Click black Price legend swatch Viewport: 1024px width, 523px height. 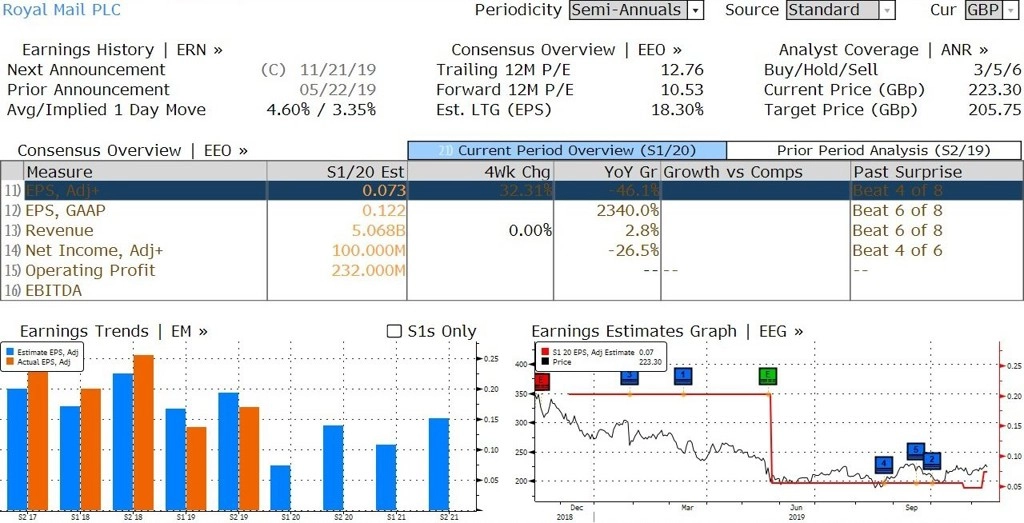coord(544,362)
